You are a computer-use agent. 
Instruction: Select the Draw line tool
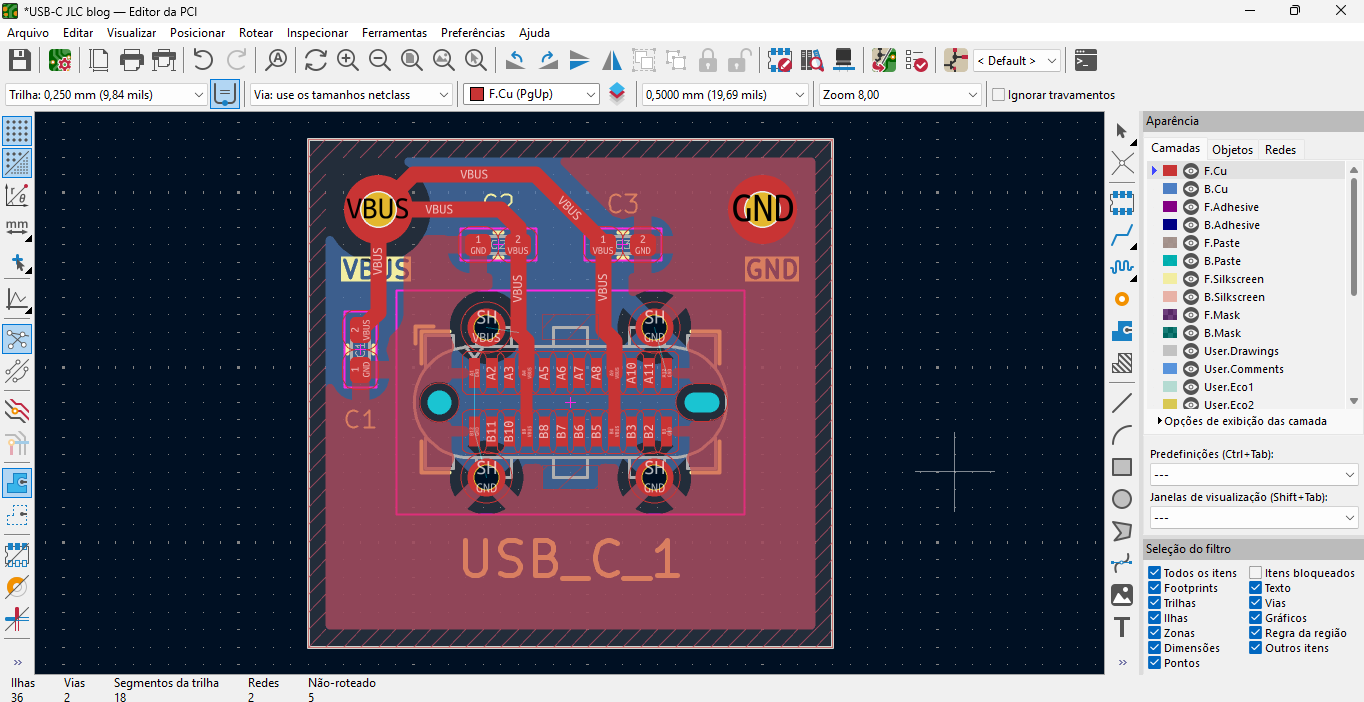tap(1122, 403)
